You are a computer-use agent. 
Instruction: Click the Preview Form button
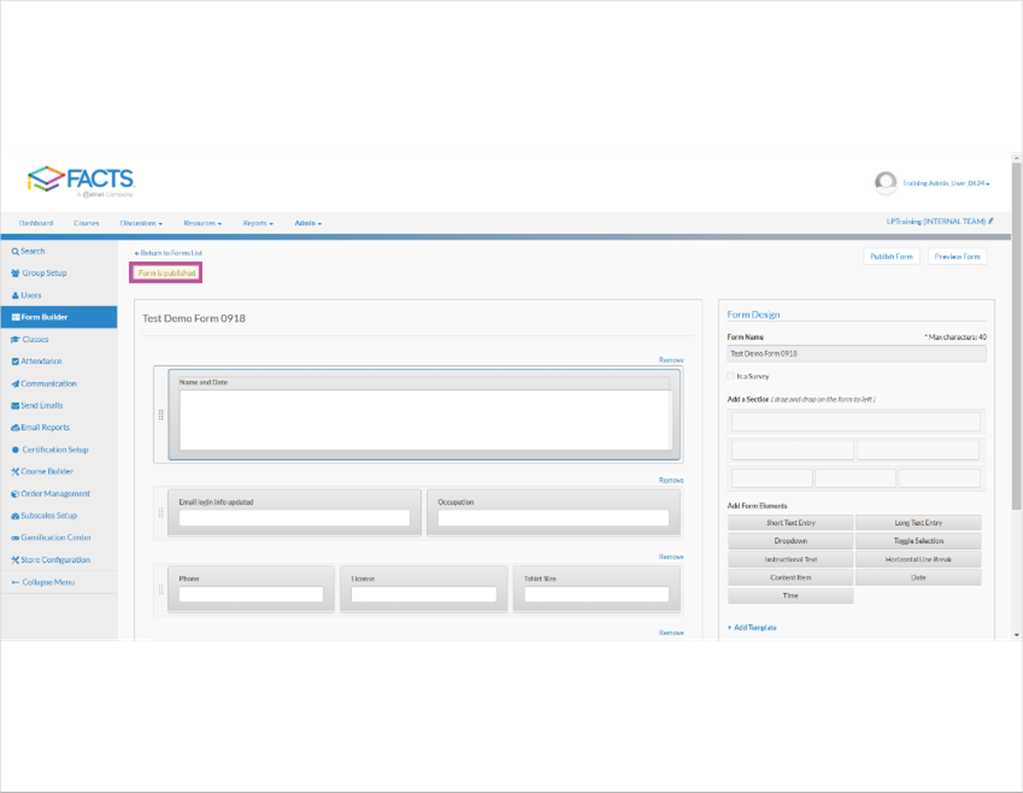[957, 257]
